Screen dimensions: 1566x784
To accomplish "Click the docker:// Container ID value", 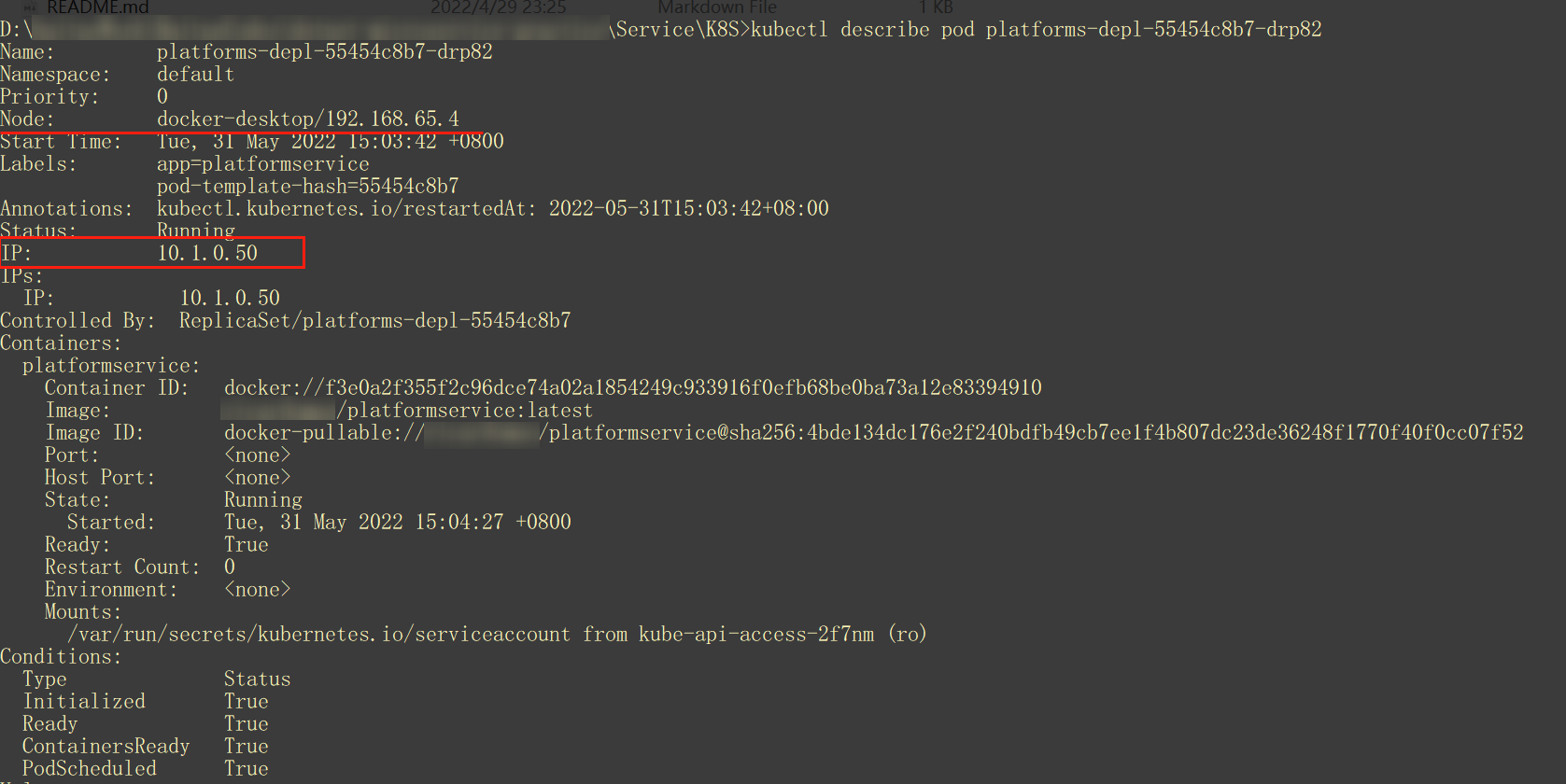I will (x=632, y=388).
